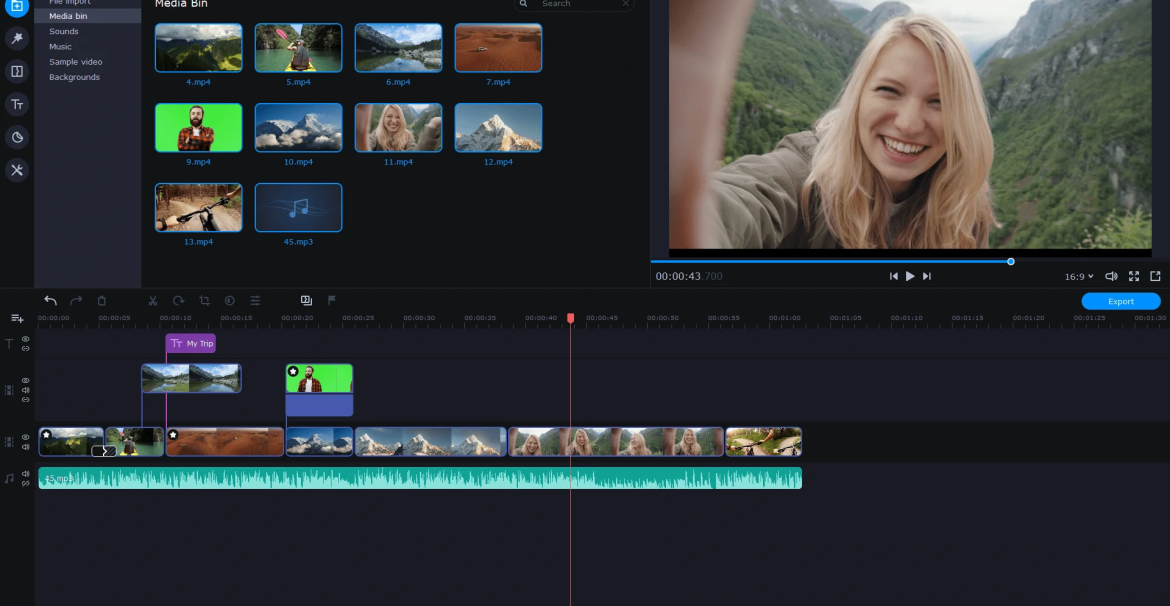Mute the music audio track

(25, 473)
